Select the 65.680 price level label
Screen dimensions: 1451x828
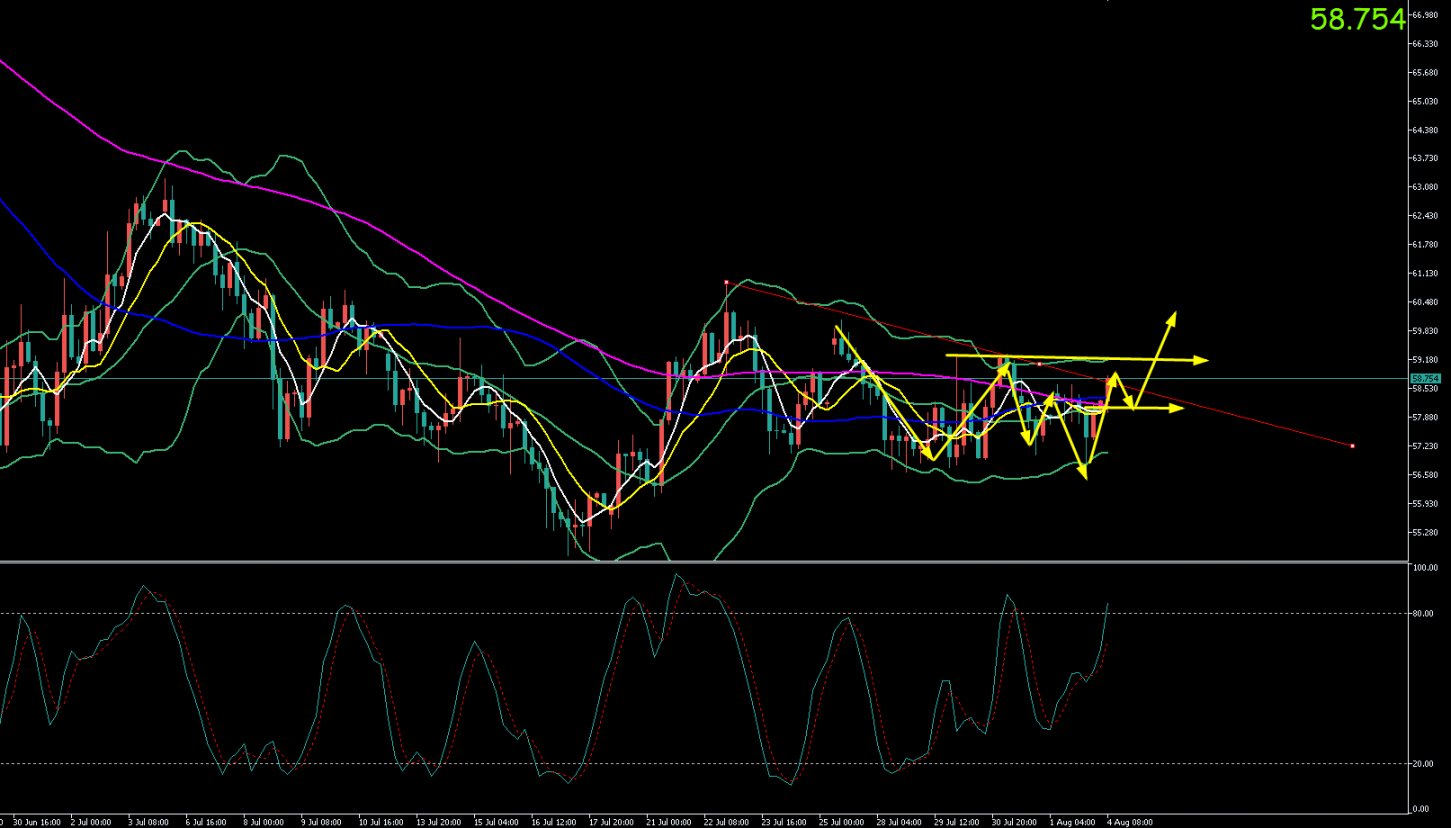pos(1424,73)
